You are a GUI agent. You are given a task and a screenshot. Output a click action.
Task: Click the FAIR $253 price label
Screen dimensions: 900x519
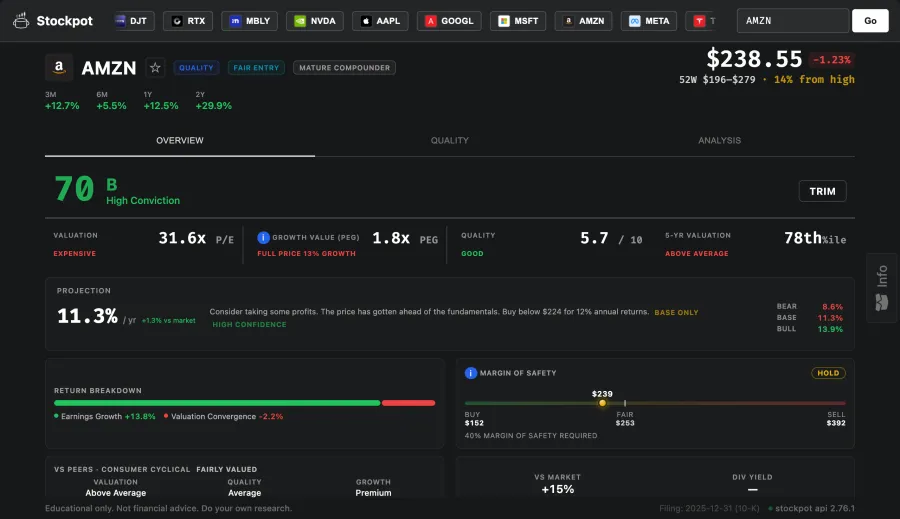coord(625,419)
